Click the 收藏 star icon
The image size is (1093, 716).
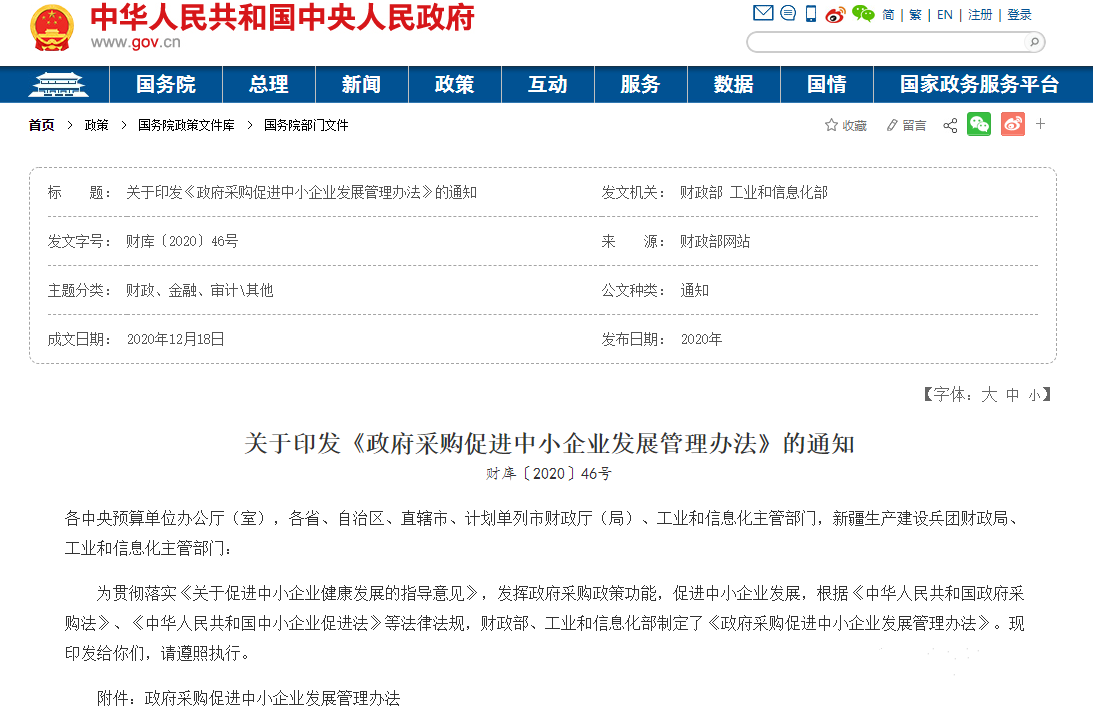(831, 125)
